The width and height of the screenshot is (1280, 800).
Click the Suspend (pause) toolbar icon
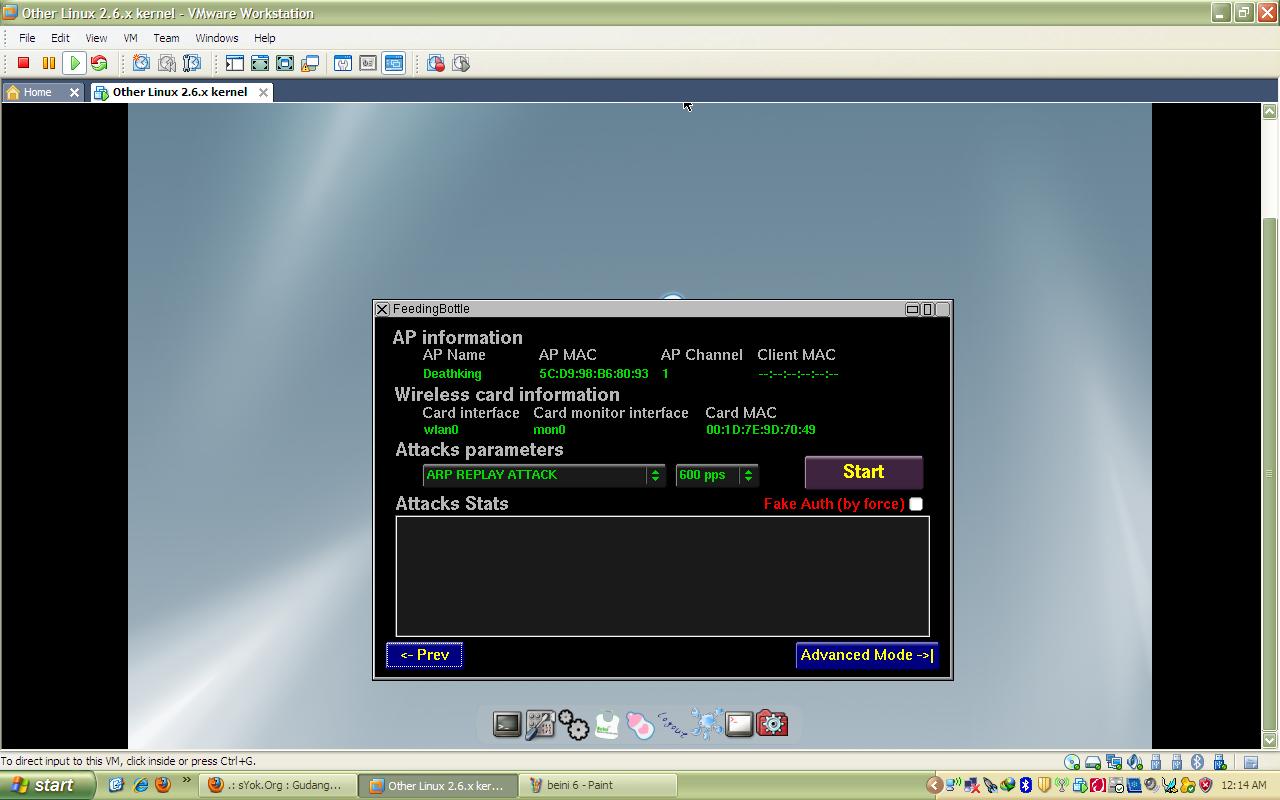(x=49, y=63)
